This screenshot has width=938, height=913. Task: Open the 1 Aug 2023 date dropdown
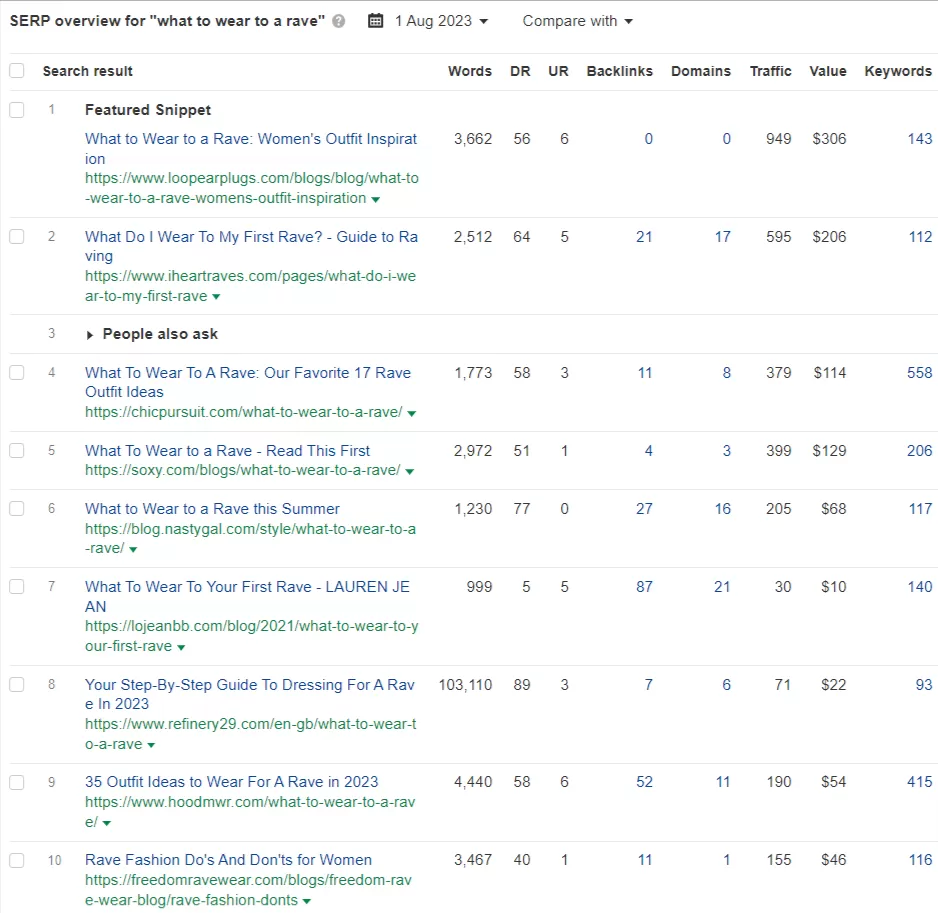coord(441,21)
